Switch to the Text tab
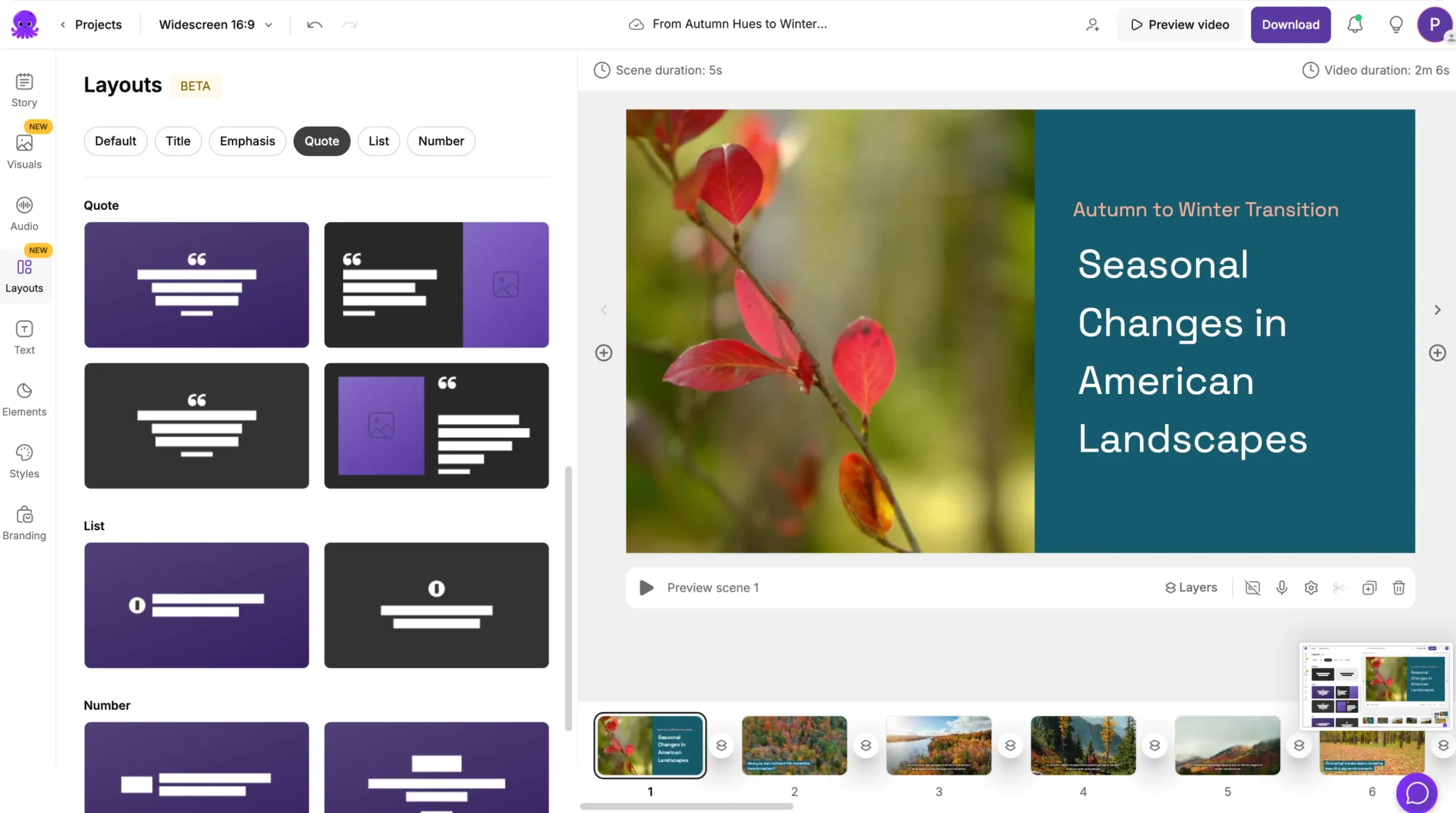Viewport: 1456px width, 813px height. point(24,337)
